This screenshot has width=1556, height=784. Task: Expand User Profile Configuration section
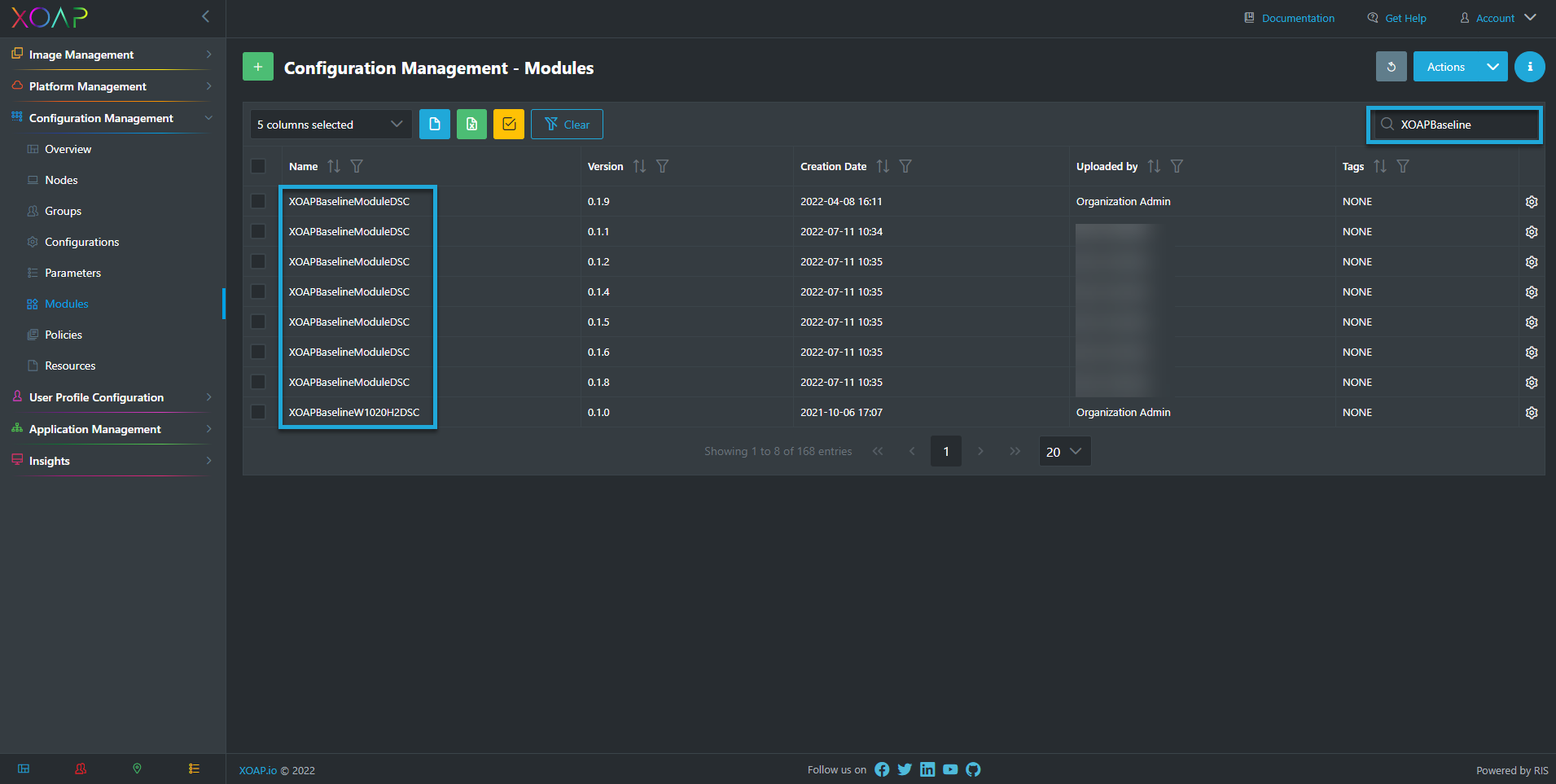[x=113, y=397]
